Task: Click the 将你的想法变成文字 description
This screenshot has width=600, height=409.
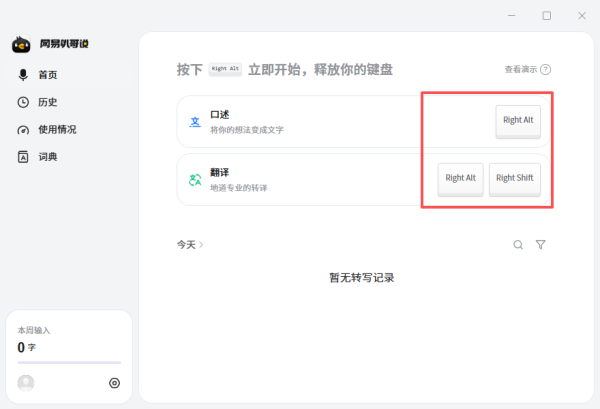Action: tap(247, 130)
